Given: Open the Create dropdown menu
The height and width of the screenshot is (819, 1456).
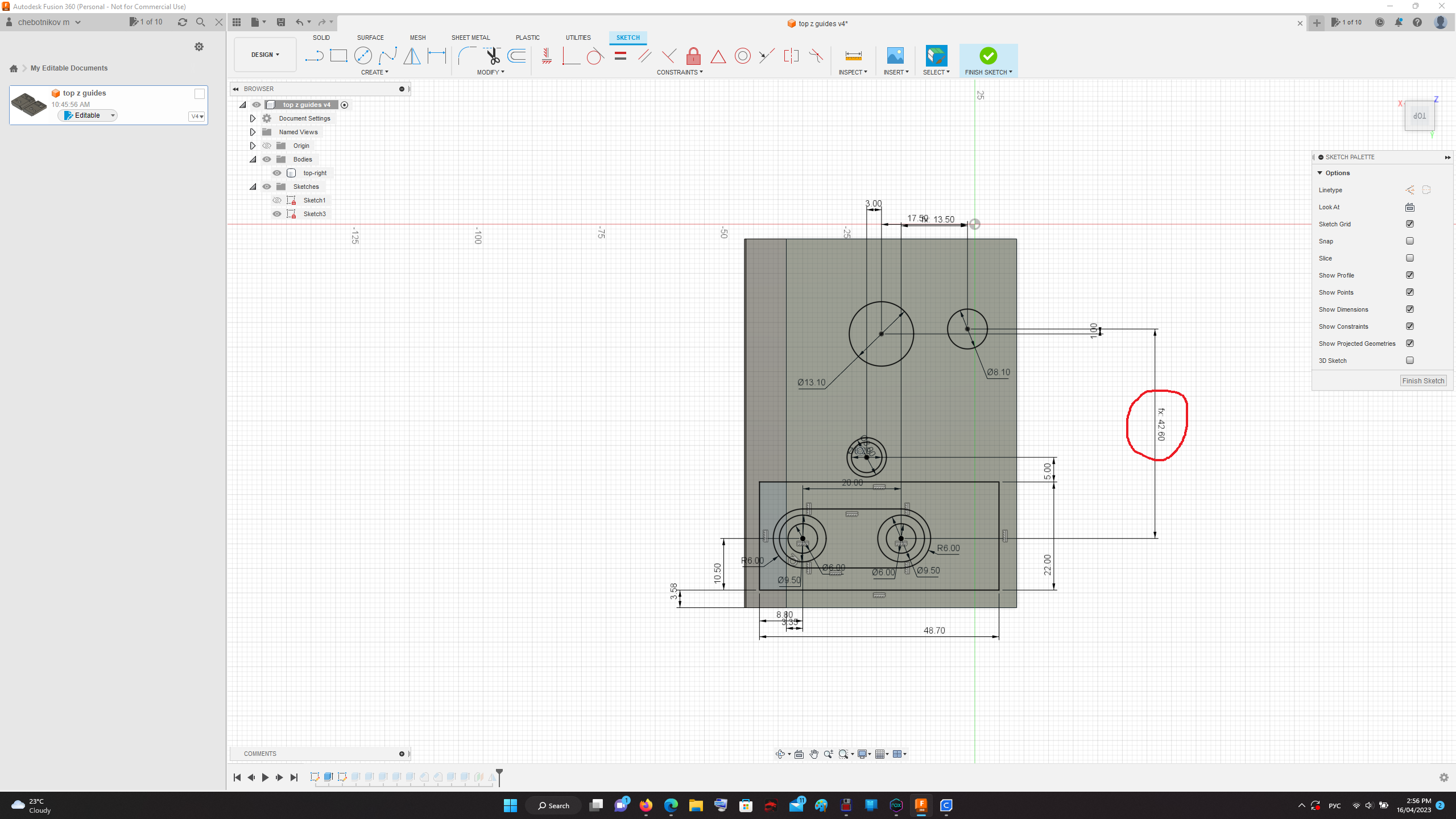Looking at the screenshot, I should tap(375, 72).
